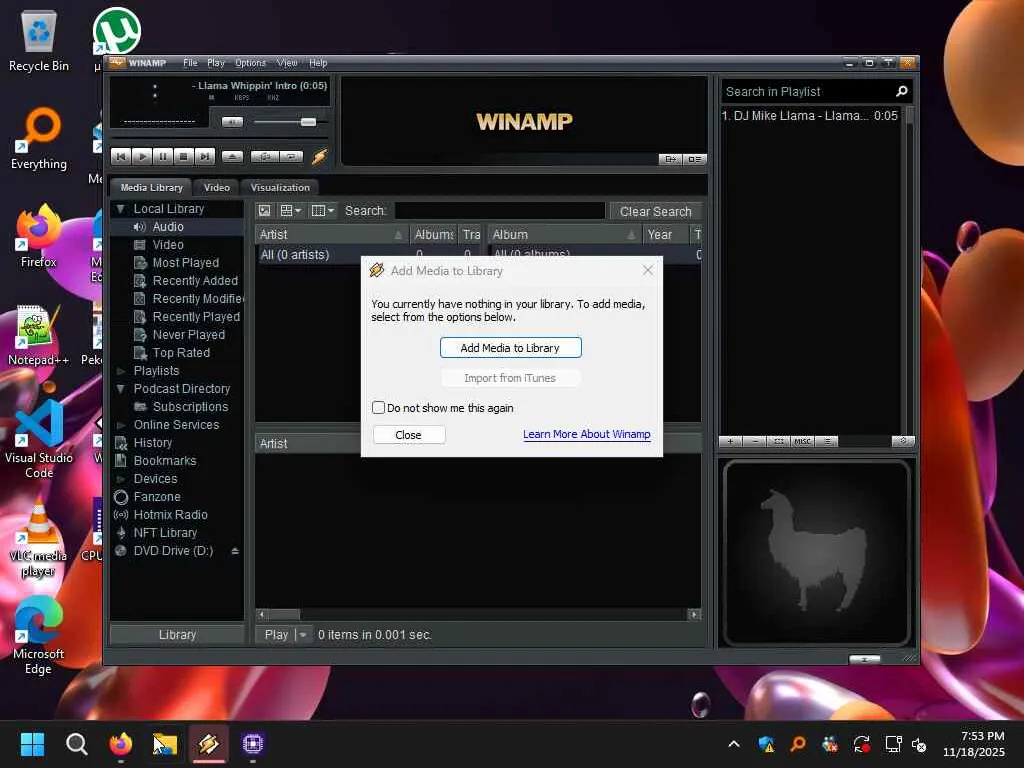
Task: Switch to the Video tab
Action: tap(217, 187)
